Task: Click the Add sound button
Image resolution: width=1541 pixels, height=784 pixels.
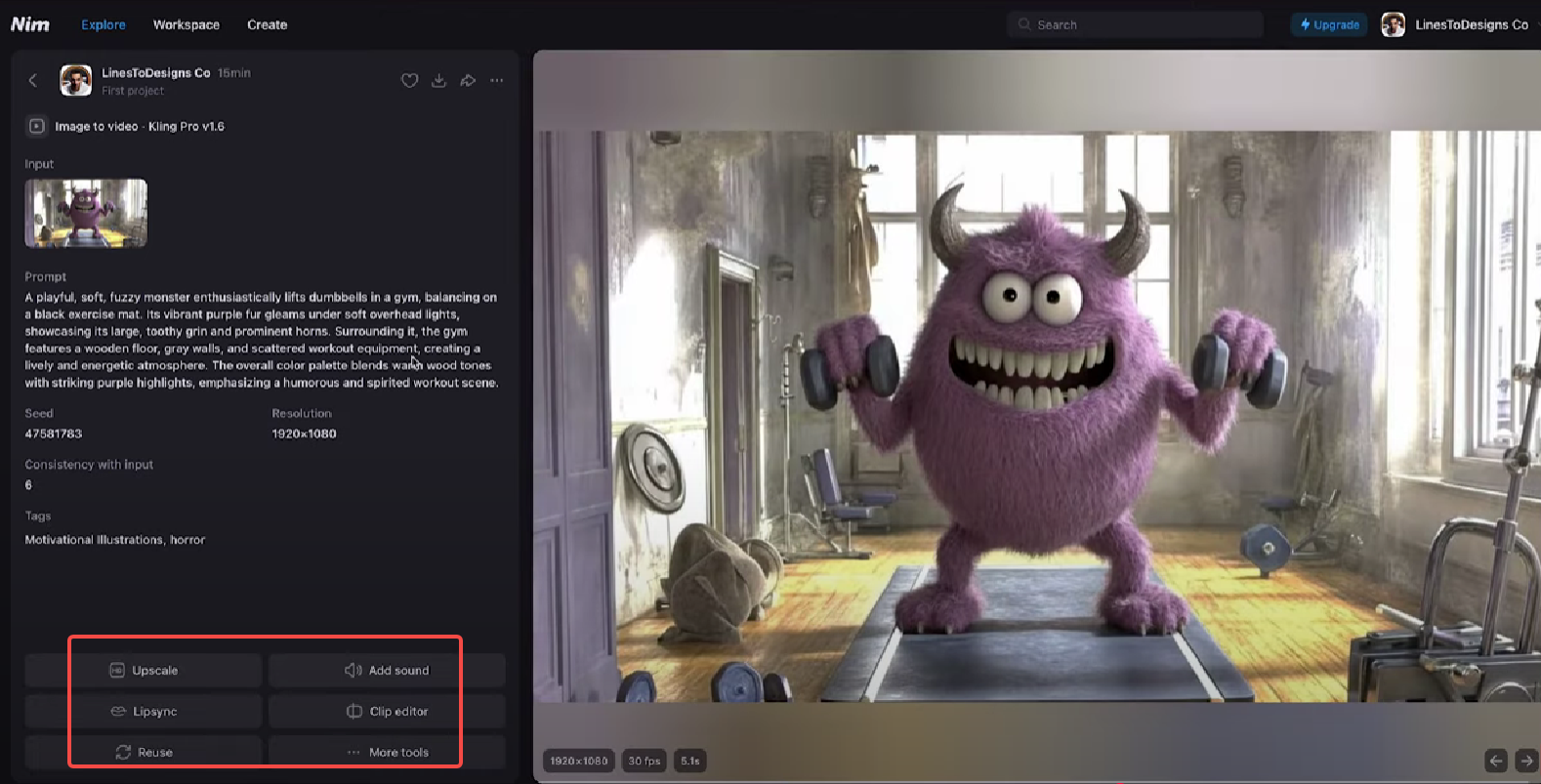Action: click(x=387, y=671)
